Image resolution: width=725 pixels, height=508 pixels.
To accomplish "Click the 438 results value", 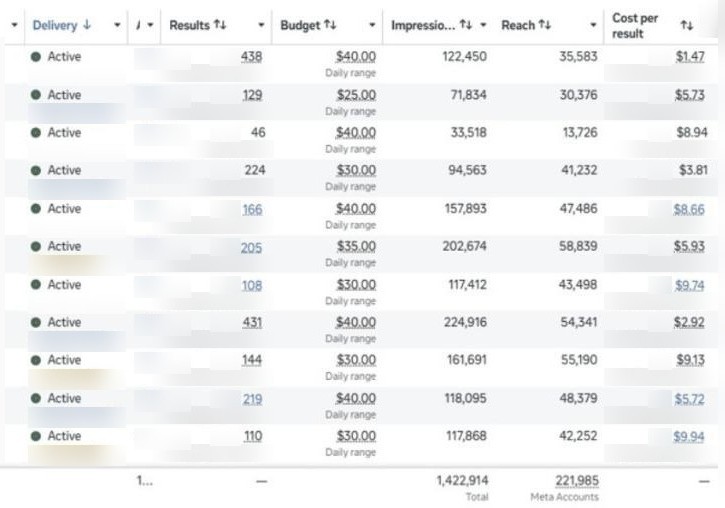I will coord(252,57).
